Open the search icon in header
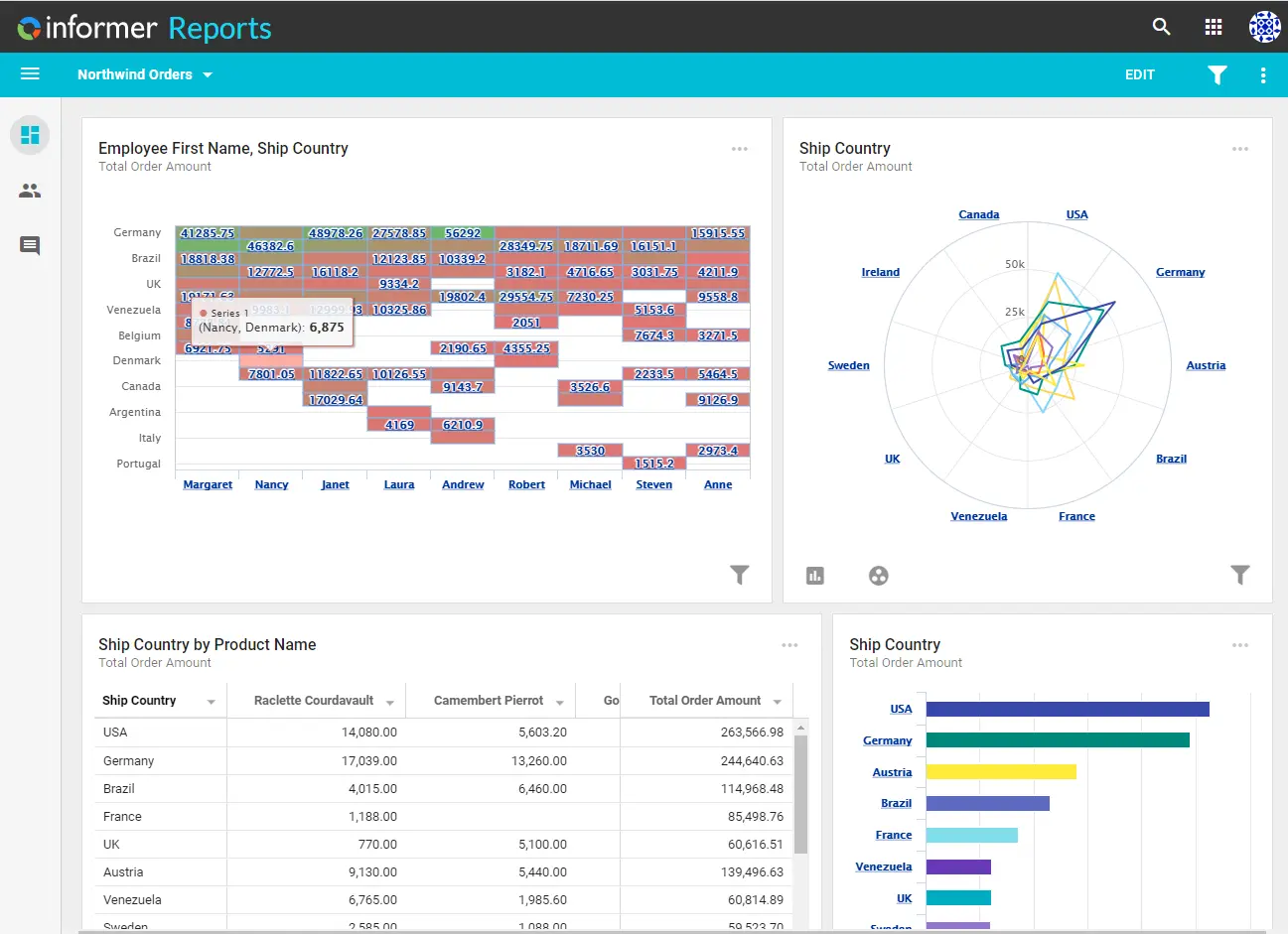The image size is (1288, 934). click(1161, 27)
